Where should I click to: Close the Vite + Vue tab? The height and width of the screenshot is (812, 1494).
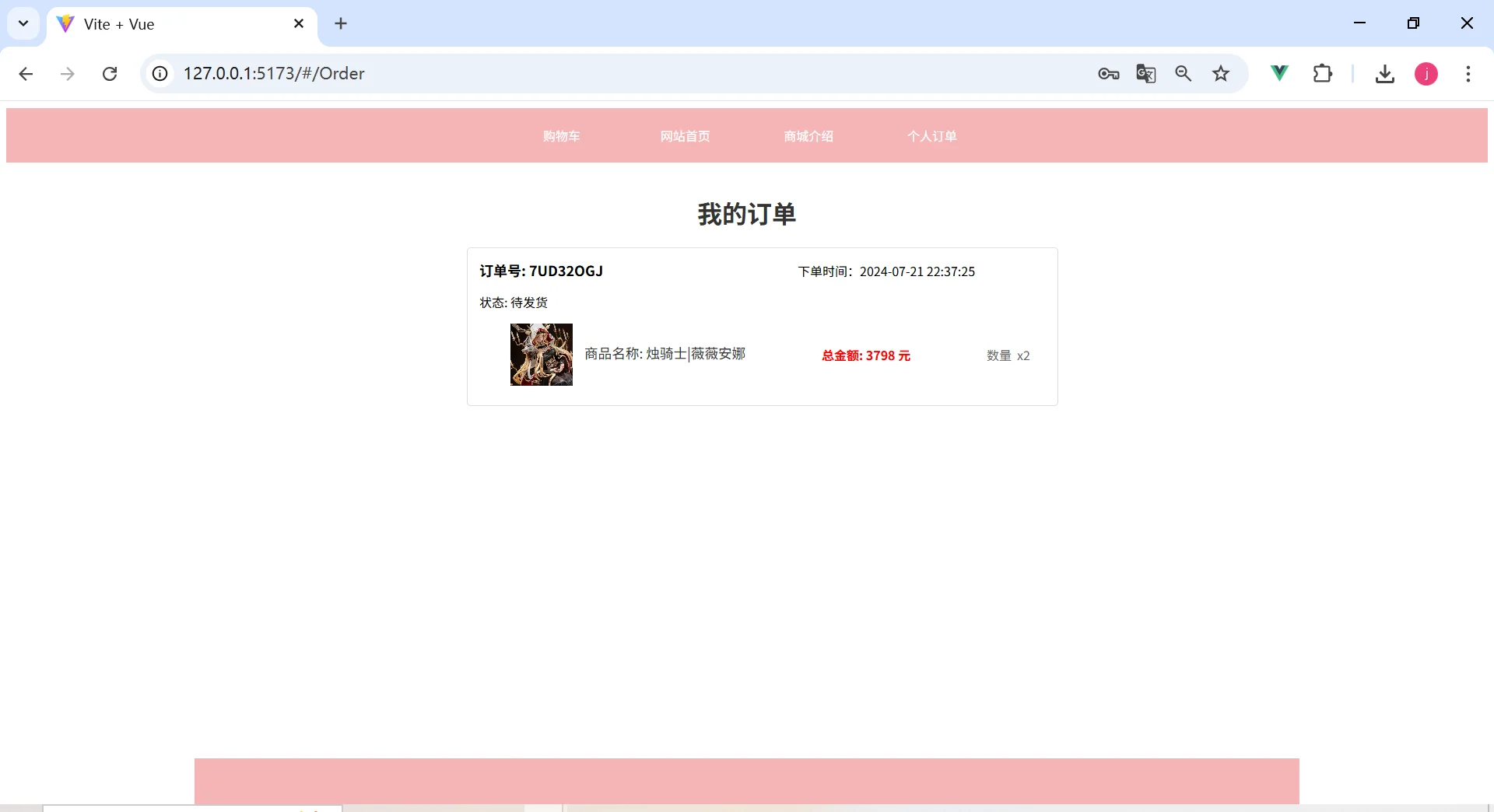[x=299, y=24]
